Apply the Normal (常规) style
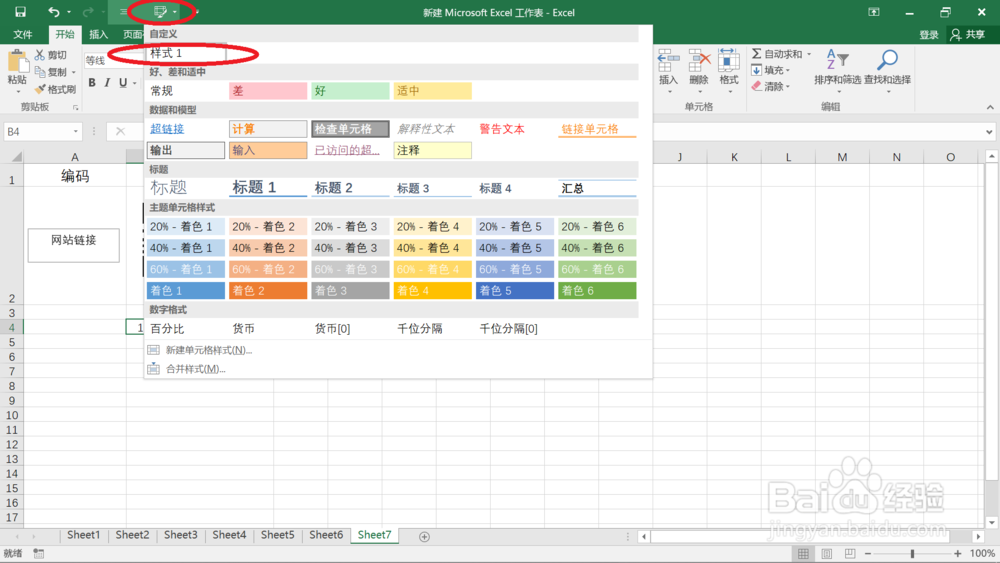Screen dimensions: 1000x563 [x=186, y=91]
